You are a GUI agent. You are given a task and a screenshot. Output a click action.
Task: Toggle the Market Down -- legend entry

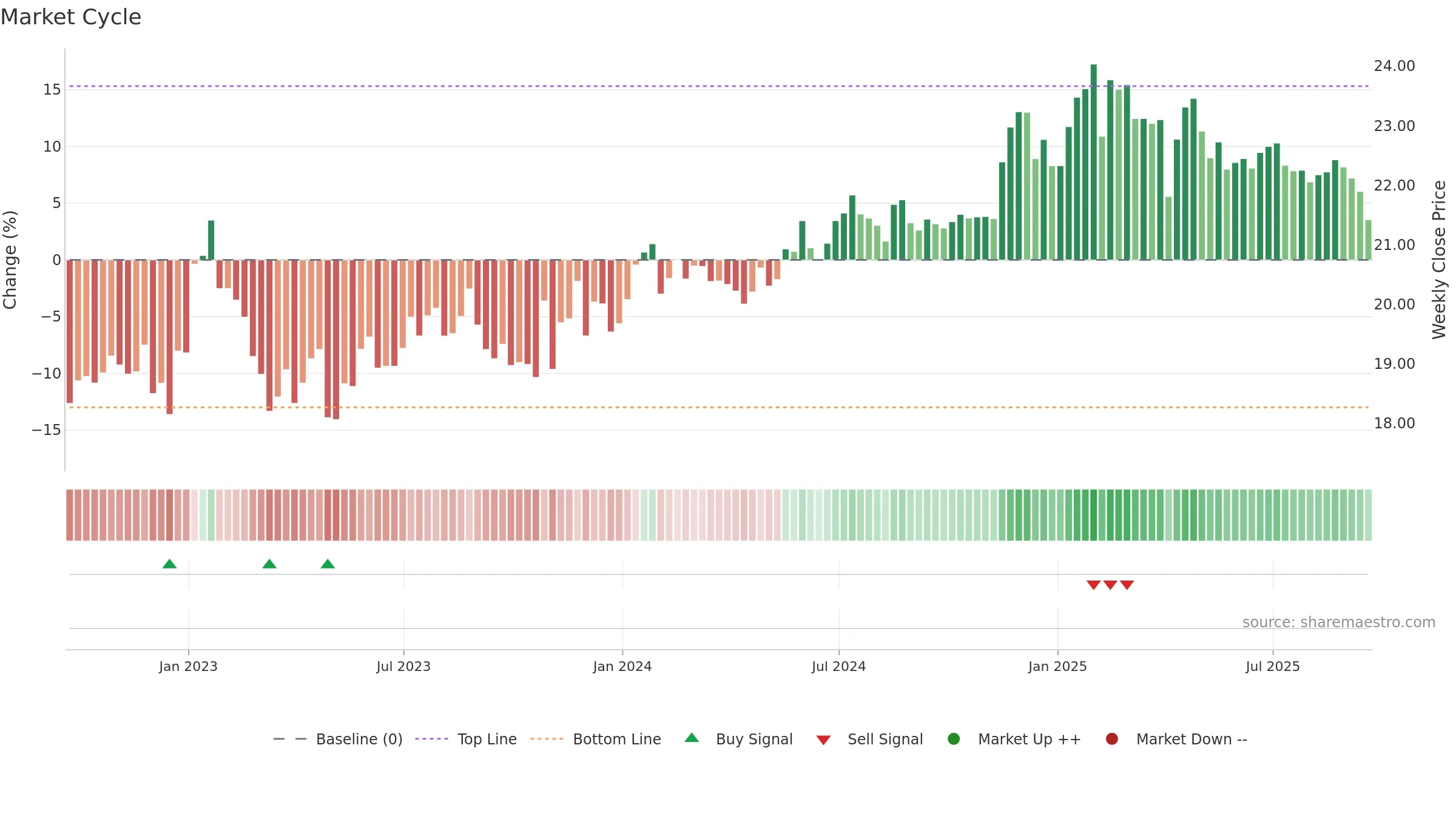[x=1176, y=739]
